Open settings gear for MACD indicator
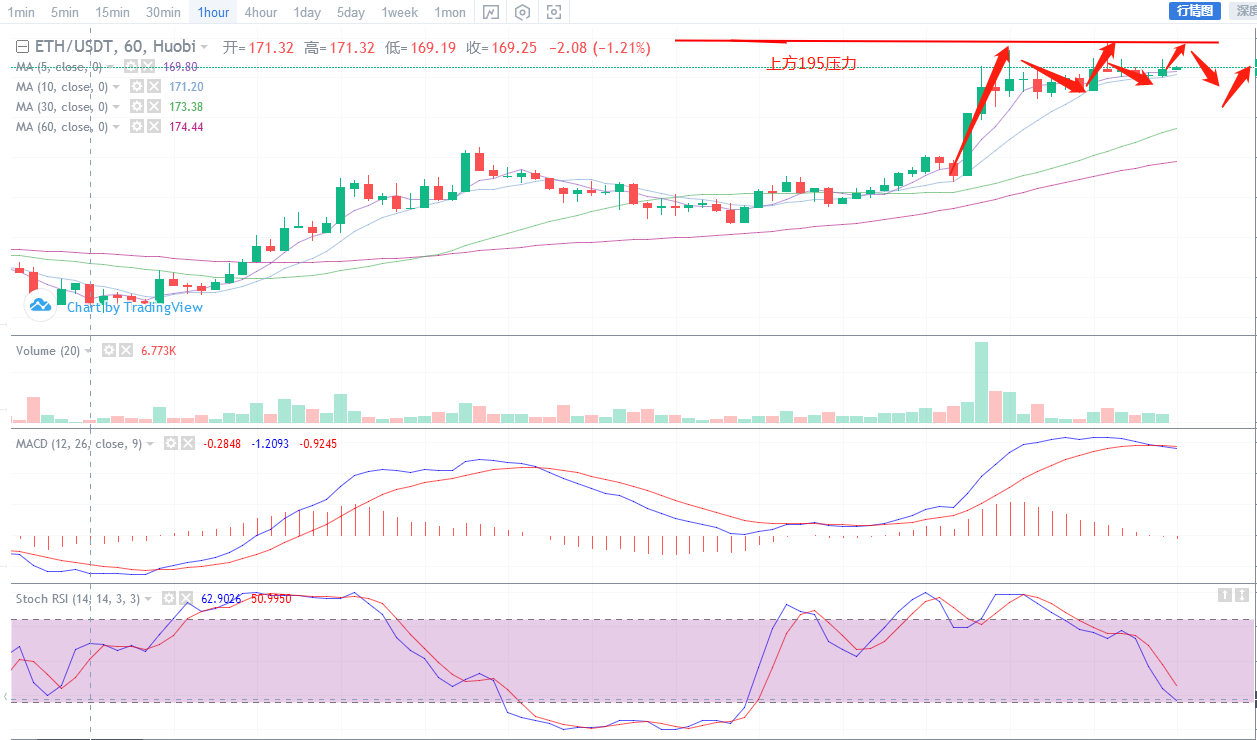The height and width of the screenshot is (740, 1257). (x=171, y=443)
